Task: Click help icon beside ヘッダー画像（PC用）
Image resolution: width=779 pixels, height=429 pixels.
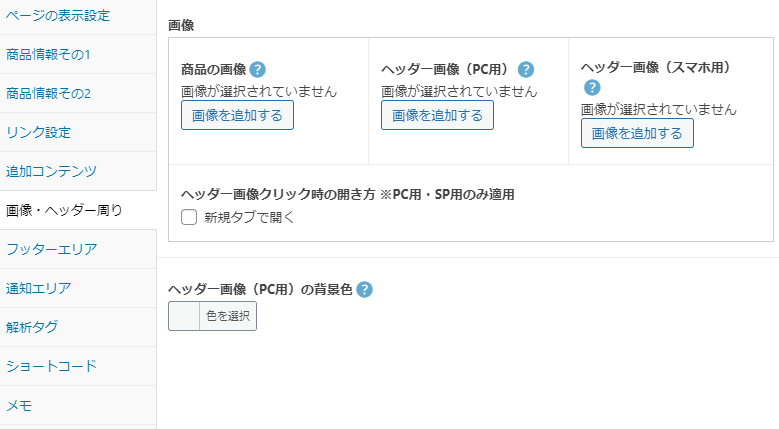Action: [526, 70]
